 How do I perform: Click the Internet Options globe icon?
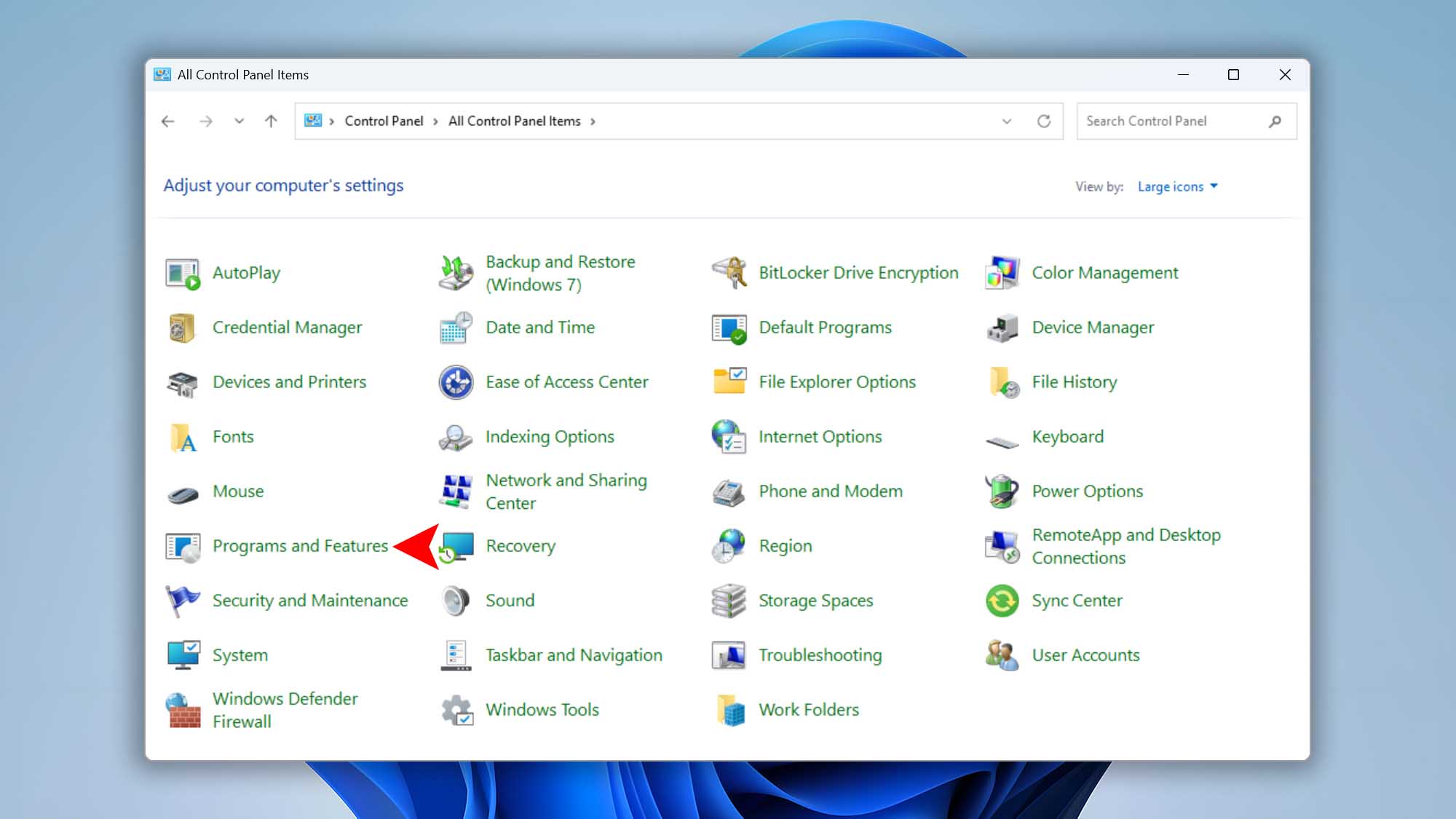[x=729, y=438]
